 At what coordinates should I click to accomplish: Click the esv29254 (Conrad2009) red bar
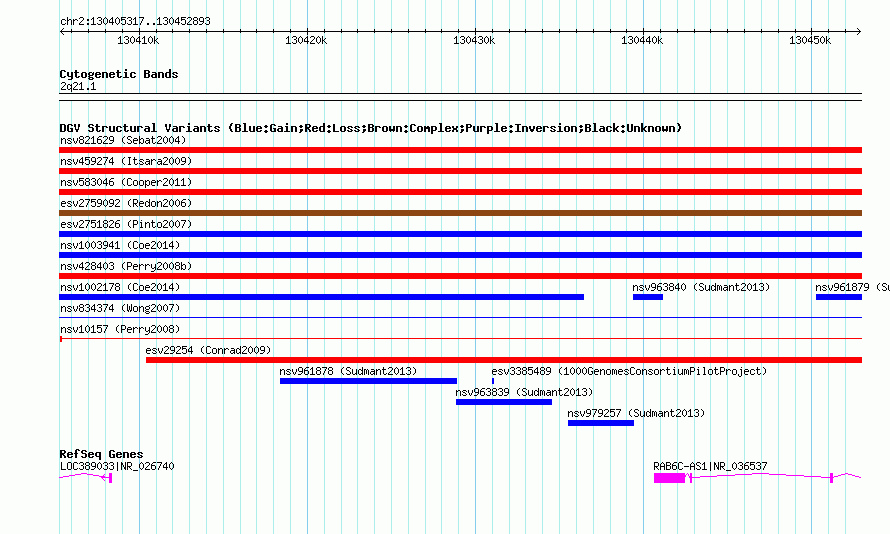tap(504, 360)
